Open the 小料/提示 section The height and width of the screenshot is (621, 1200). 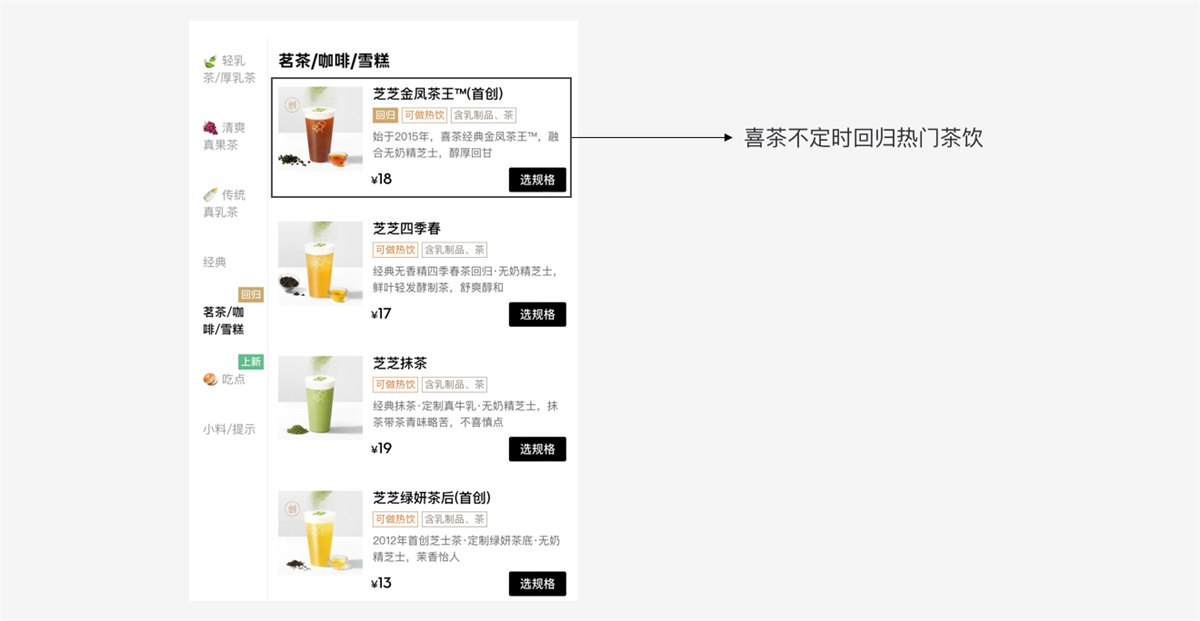[228, 430]
